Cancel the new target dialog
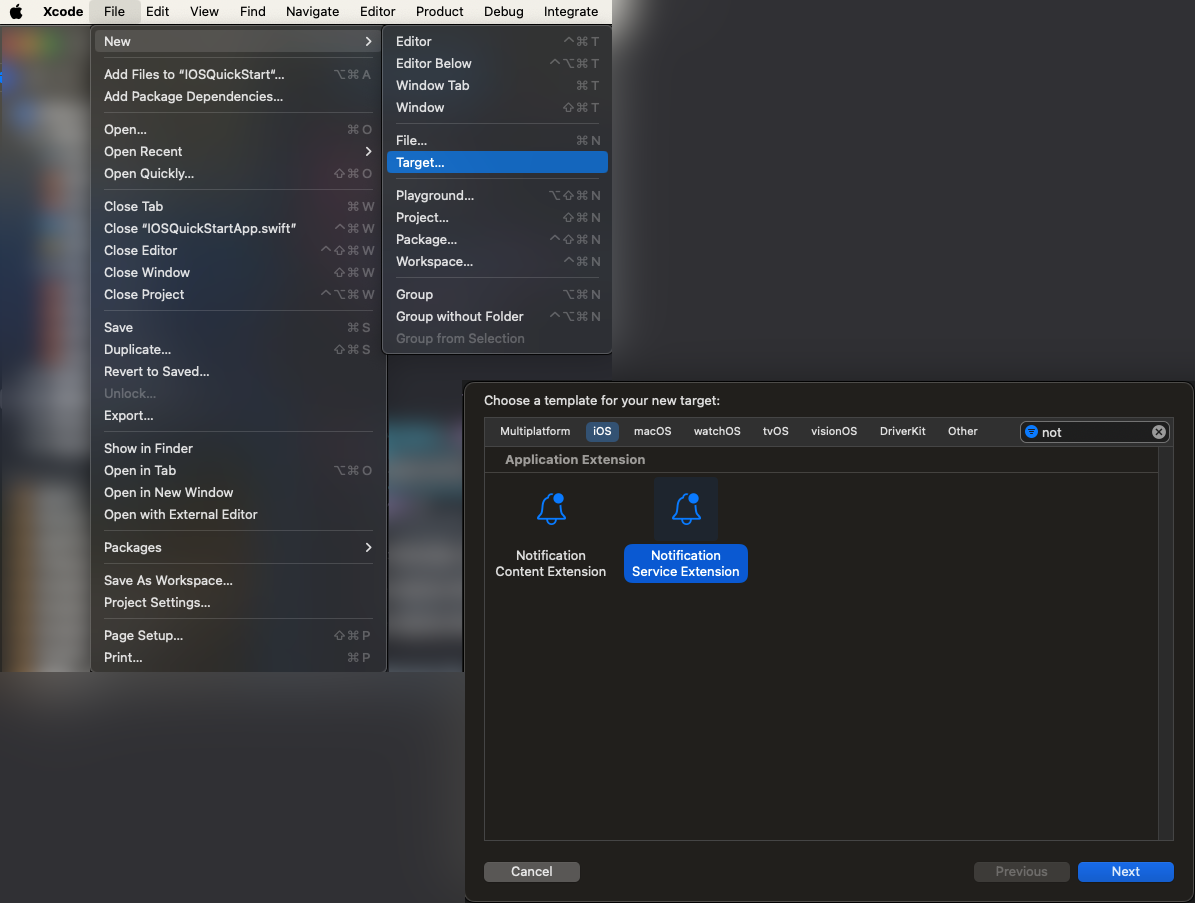 pyautogui.click(x=531, y=871)
